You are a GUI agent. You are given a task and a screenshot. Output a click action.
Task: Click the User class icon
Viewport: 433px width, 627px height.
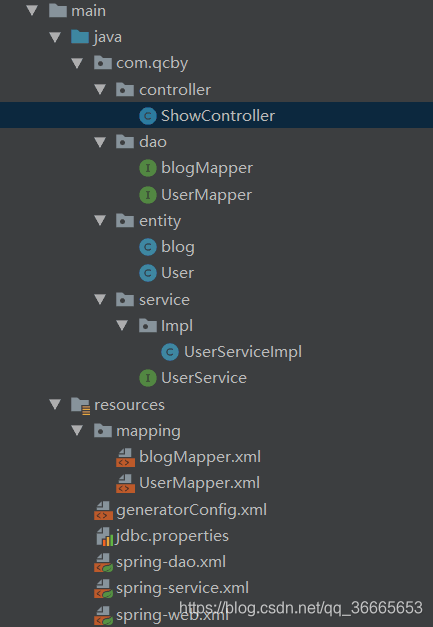[x=148, y=274]
